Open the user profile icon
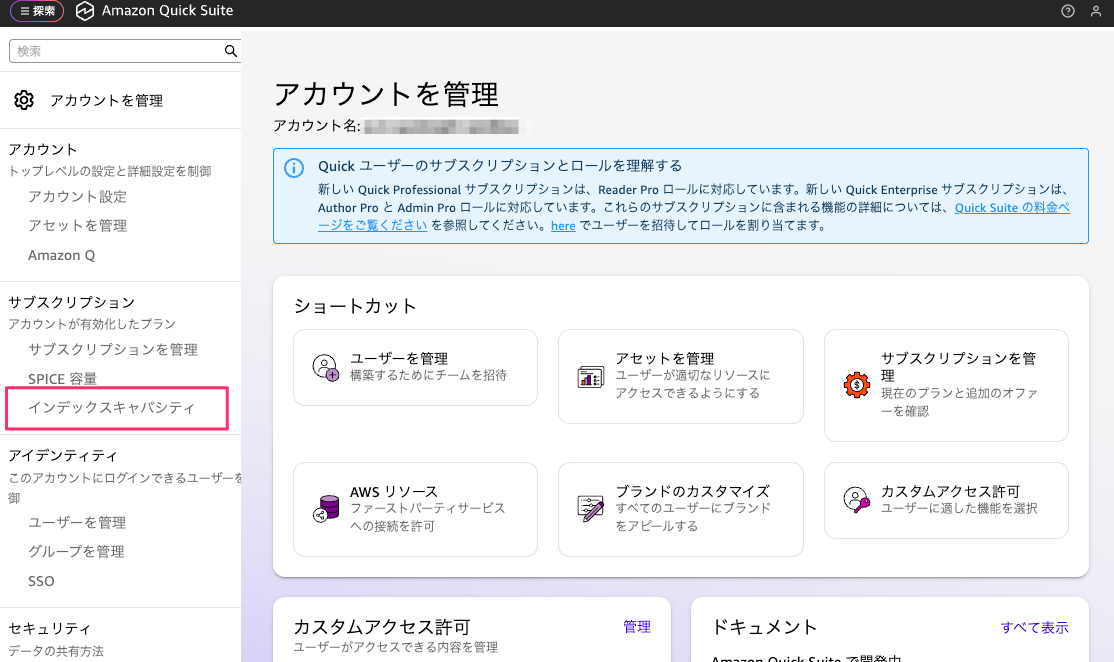The width and height of the screenshot is (1114, 662). (1096, 12)
